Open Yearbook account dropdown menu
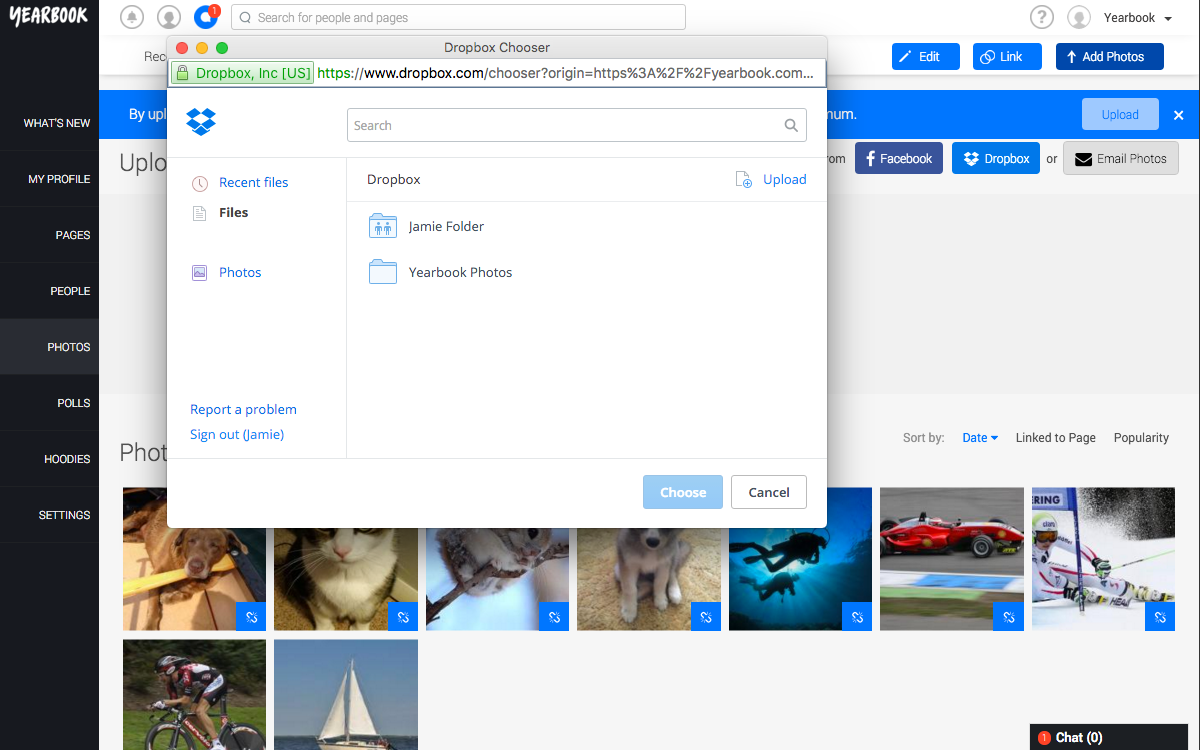1200x750 pixels. coord(1138,17)
